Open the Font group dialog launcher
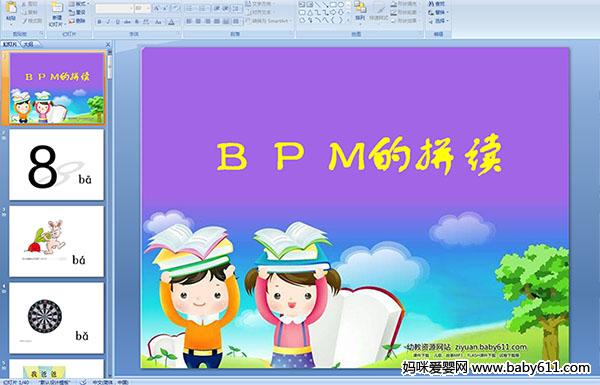600x385 pixels. click(x=178, y=34)
